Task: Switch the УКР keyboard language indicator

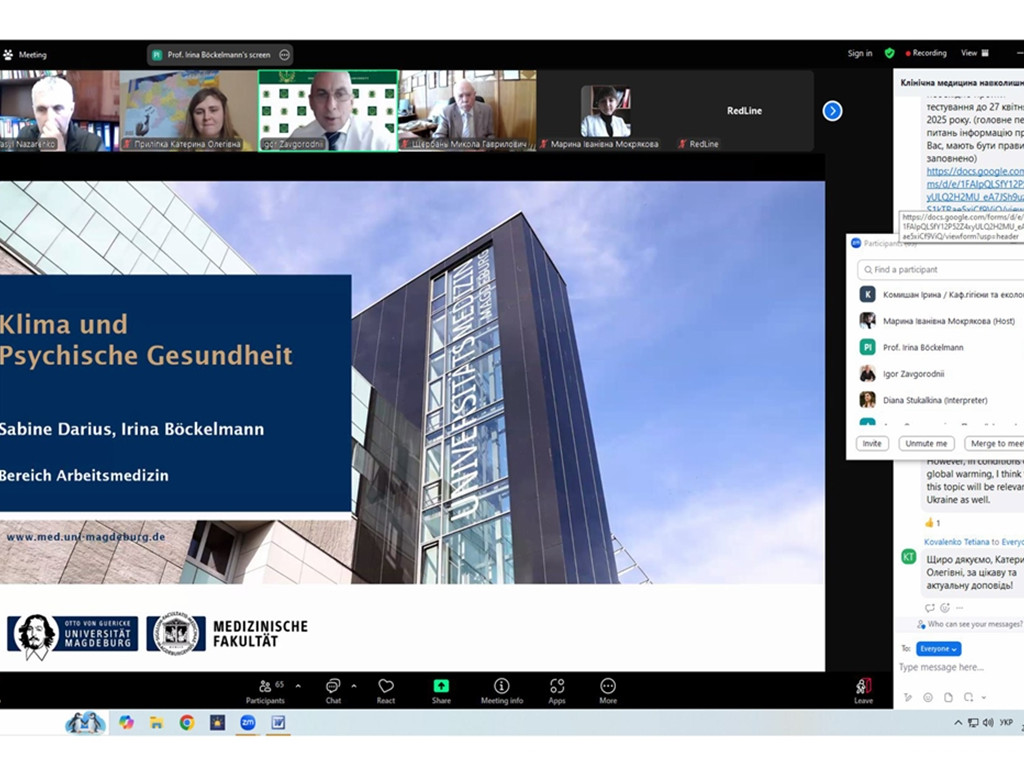Action: [x=1006, y=722]
